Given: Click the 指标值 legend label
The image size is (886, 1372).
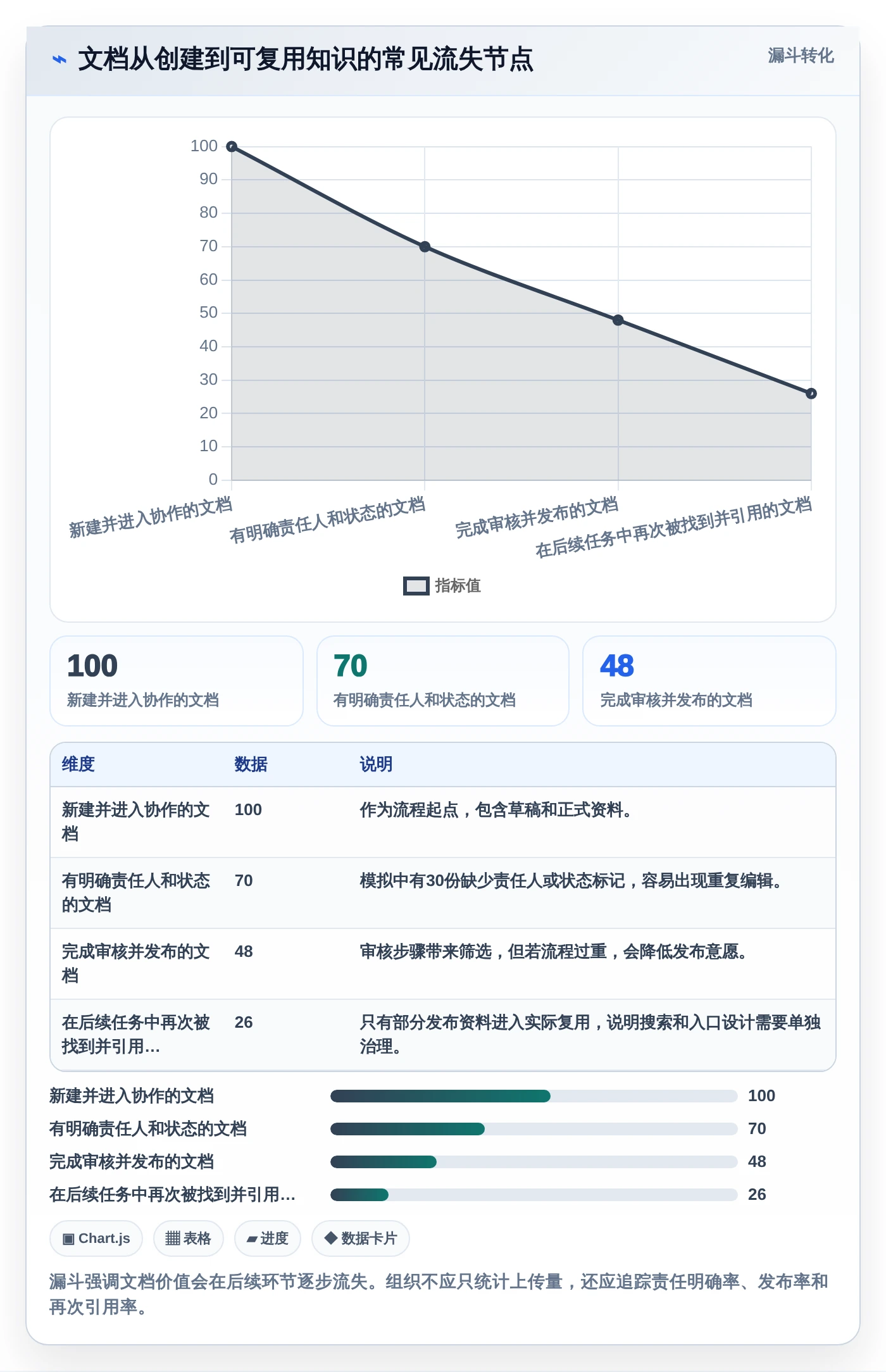Looking at the screenshot, I should click(x=458, y=586).
